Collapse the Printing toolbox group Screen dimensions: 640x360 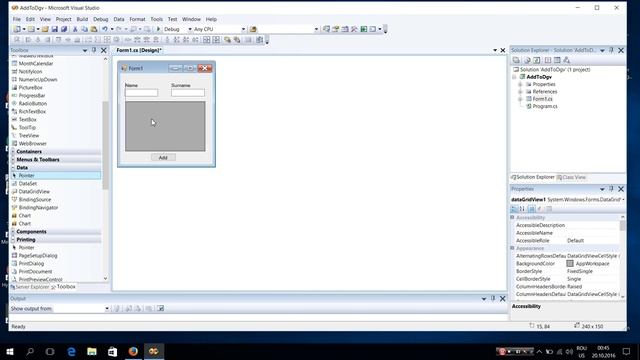pos(13,240)
